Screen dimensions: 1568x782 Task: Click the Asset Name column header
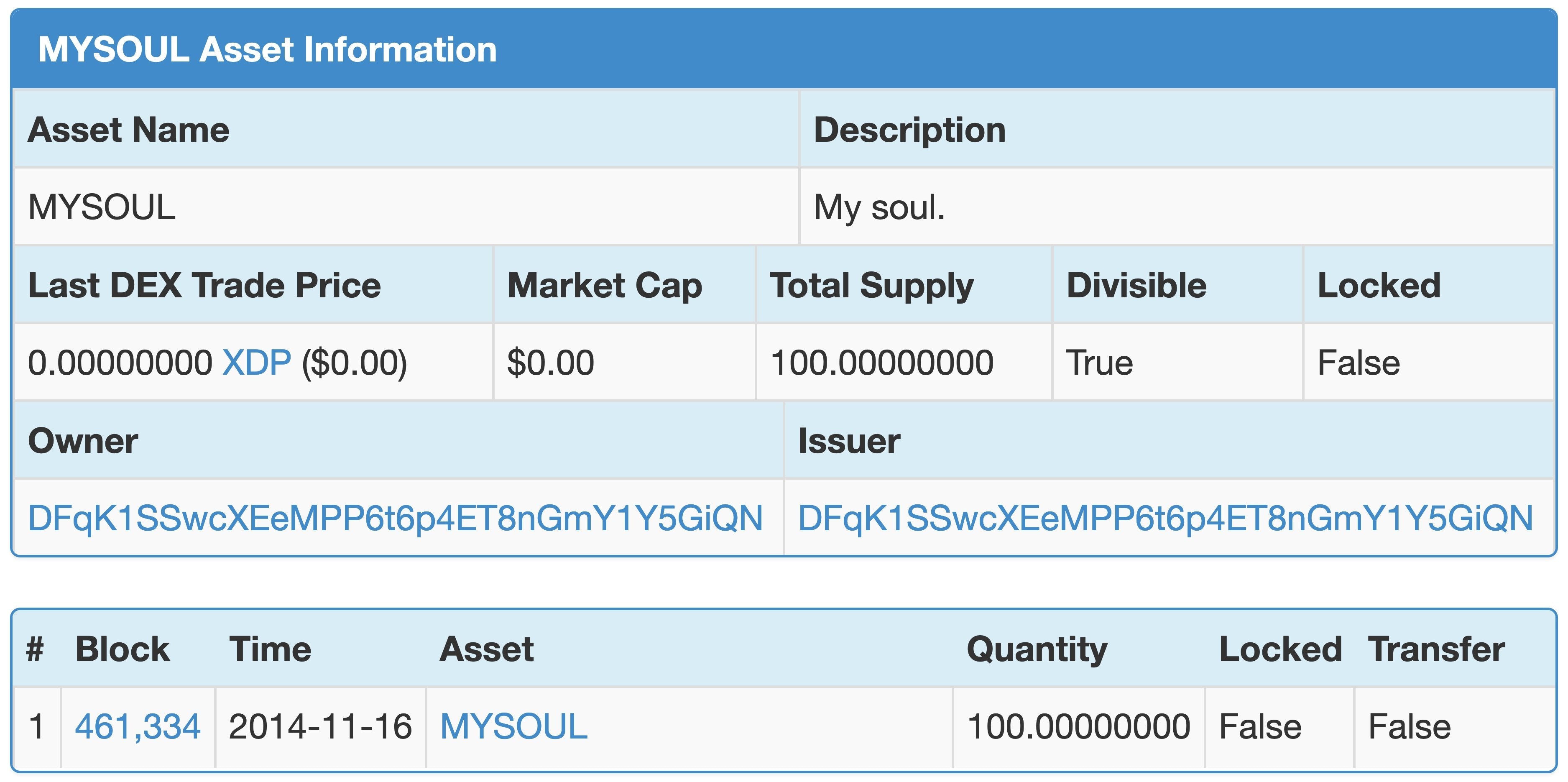(128, 130)
